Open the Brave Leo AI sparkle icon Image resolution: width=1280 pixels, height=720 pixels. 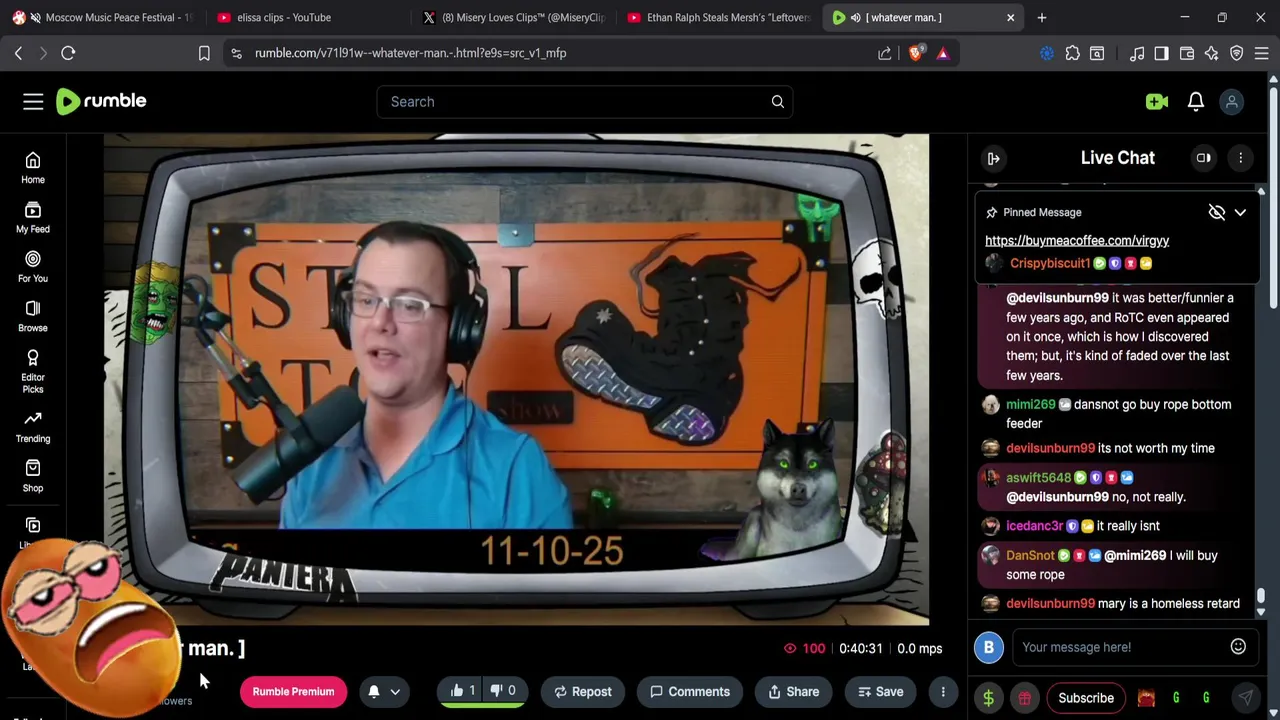(x=1212, y=53)
